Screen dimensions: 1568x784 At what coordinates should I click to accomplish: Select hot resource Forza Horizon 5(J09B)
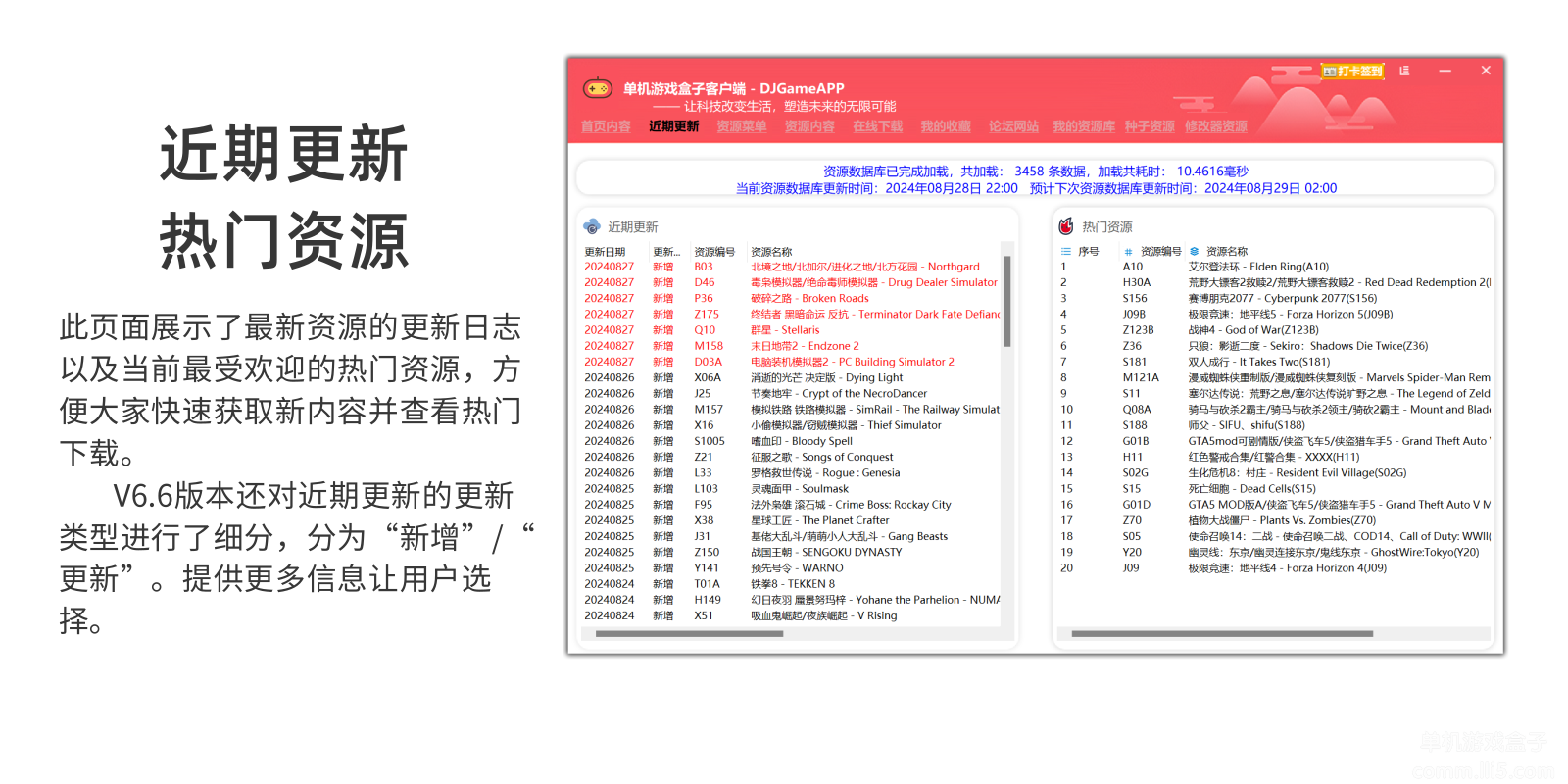pyautogui.click(x=1274, y=315)
